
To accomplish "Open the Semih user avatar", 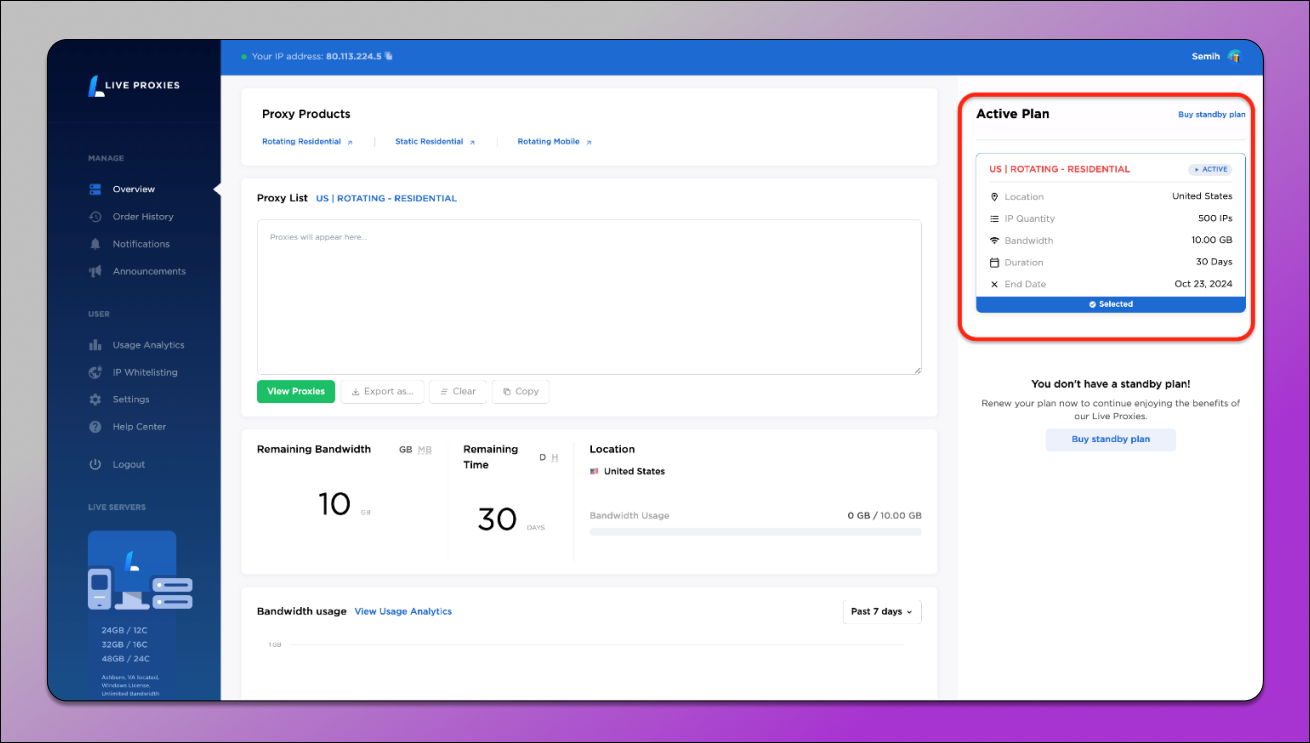I will [1234, 56].
